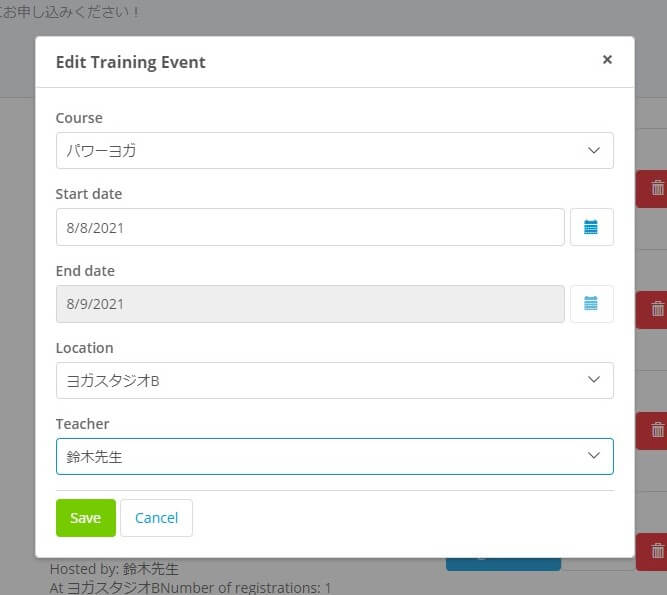Click the Teacher field label
Viewport: 667px width, 595px height.
83,424
